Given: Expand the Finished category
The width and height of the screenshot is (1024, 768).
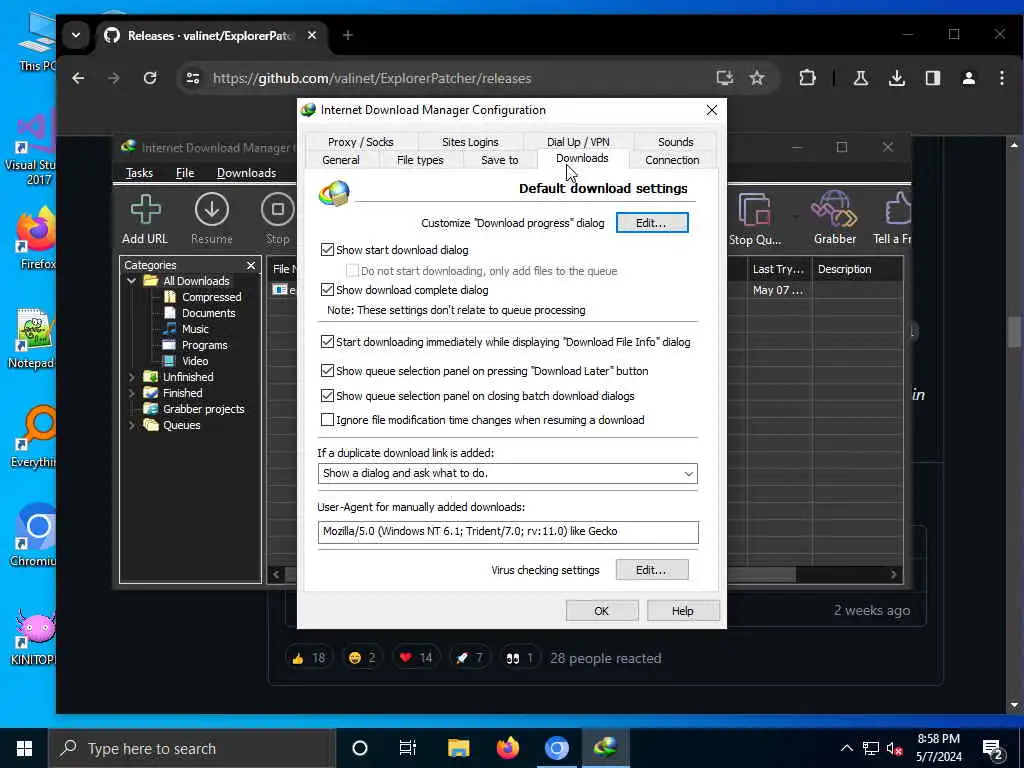Looking at the screenshot, I should [x=131, y=393].
